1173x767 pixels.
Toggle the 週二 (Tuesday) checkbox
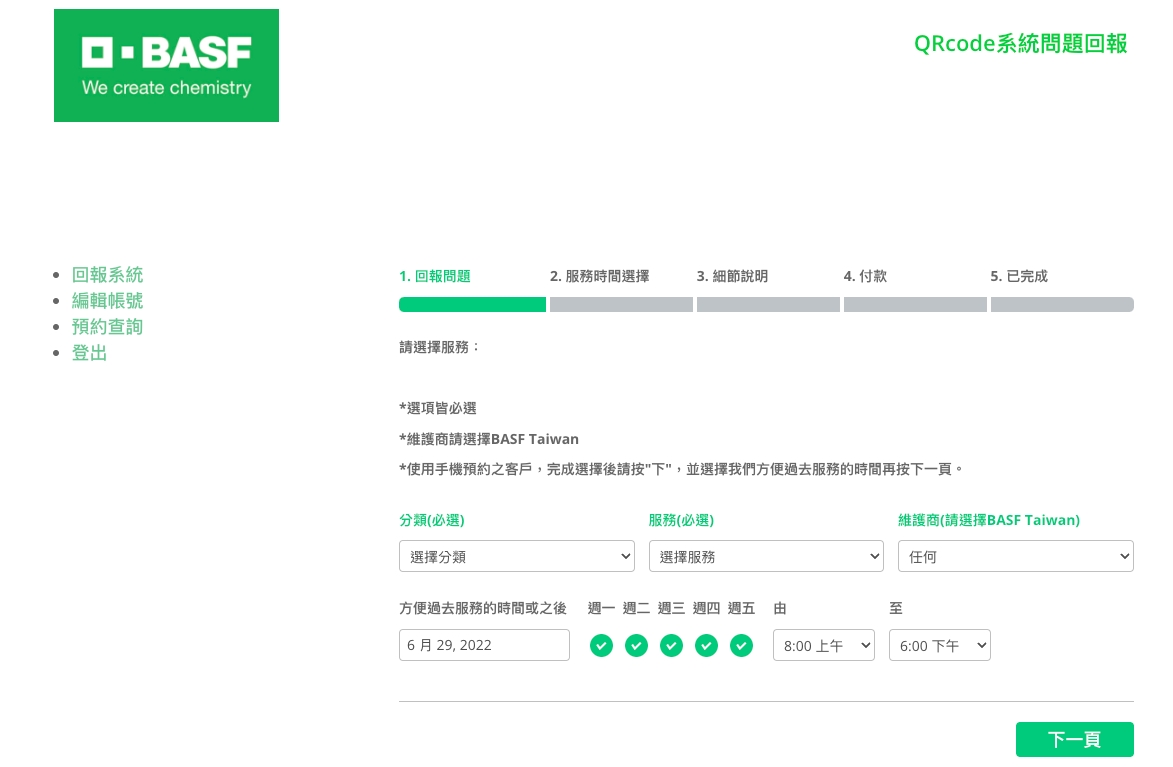click(x=636, y=646)
